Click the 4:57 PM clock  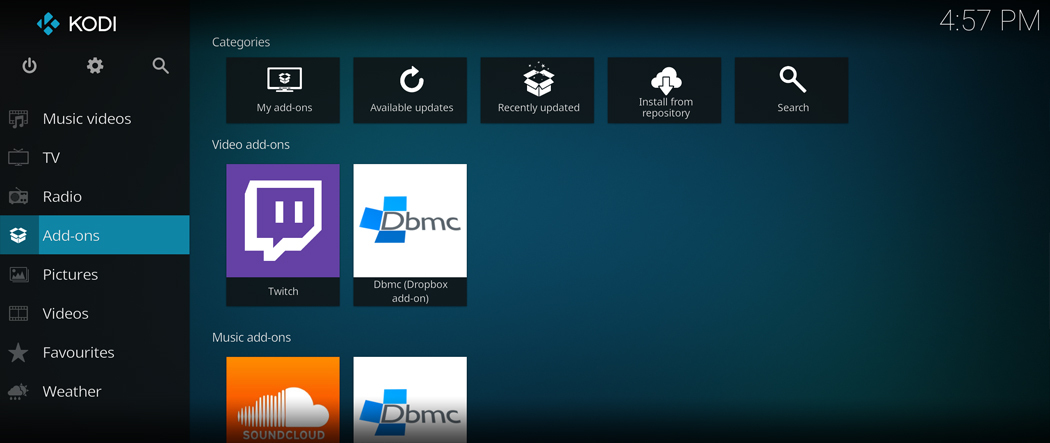coord(990,21)
